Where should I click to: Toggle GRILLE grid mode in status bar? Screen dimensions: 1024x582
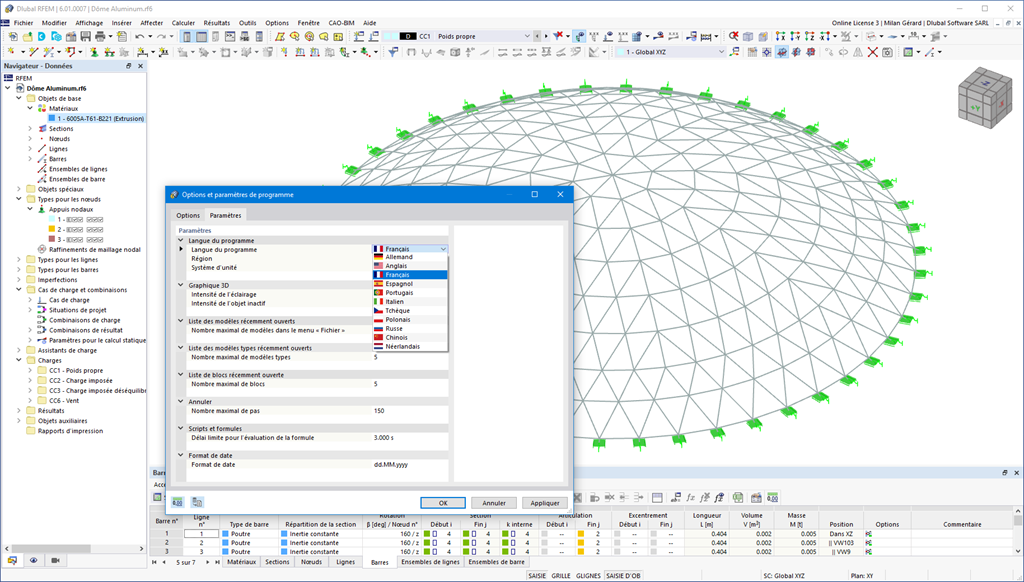[560, 576]
